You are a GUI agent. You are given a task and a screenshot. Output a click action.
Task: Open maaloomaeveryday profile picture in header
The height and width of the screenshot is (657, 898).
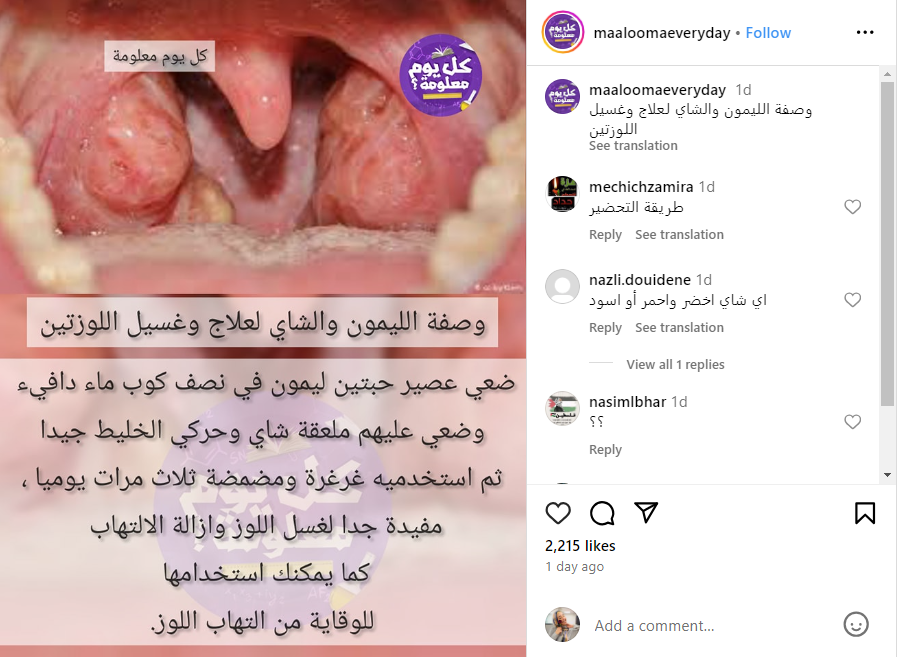coord(562,32)
